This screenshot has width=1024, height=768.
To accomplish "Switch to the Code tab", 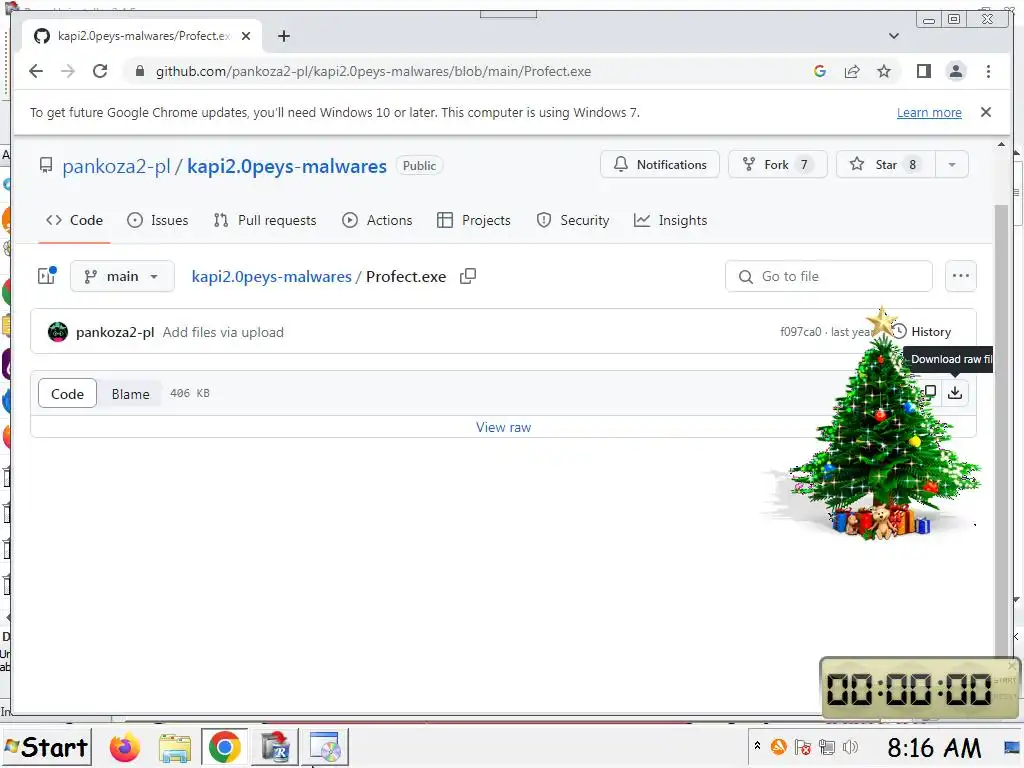I will click(x=74, y=220).
